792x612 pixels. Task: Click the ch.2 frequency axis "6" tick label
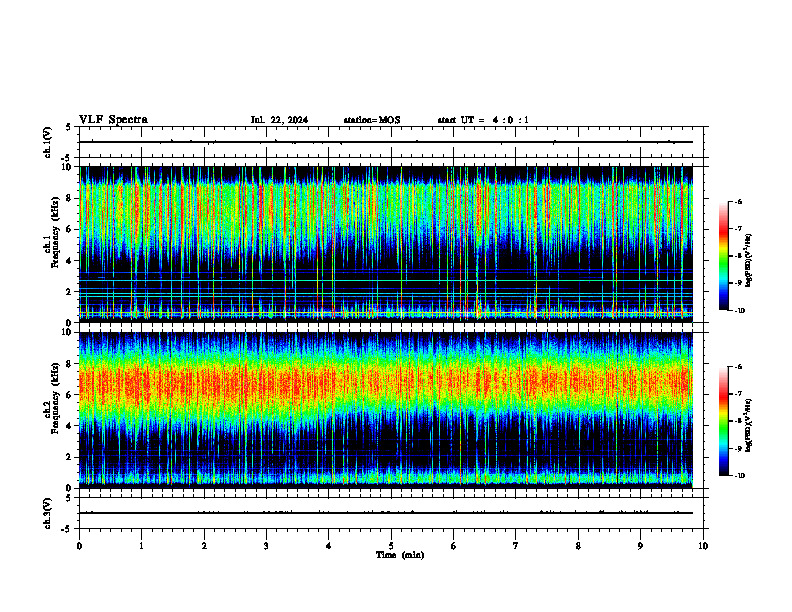[70, 395]
